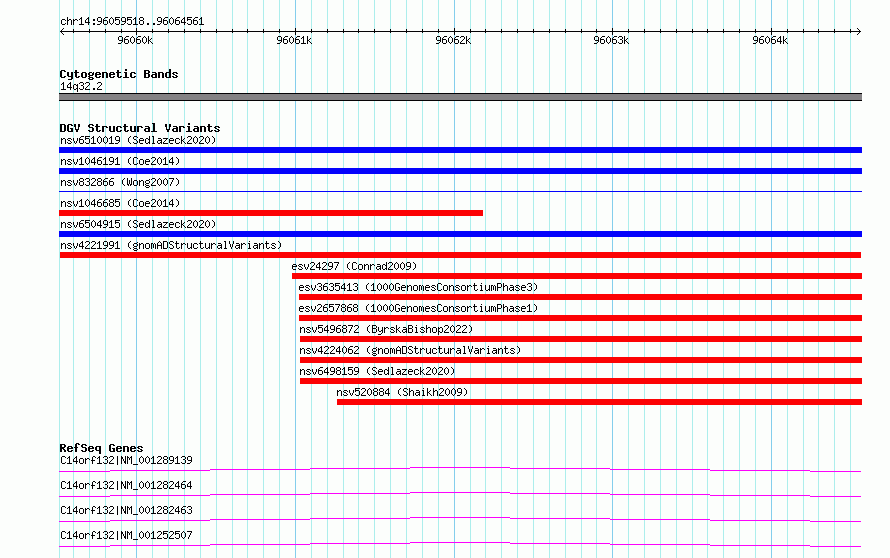This screenshot has width=890, height=558.
Task: Open variant nsv1046191 (Coe2014) label
Action: [120, 161]
